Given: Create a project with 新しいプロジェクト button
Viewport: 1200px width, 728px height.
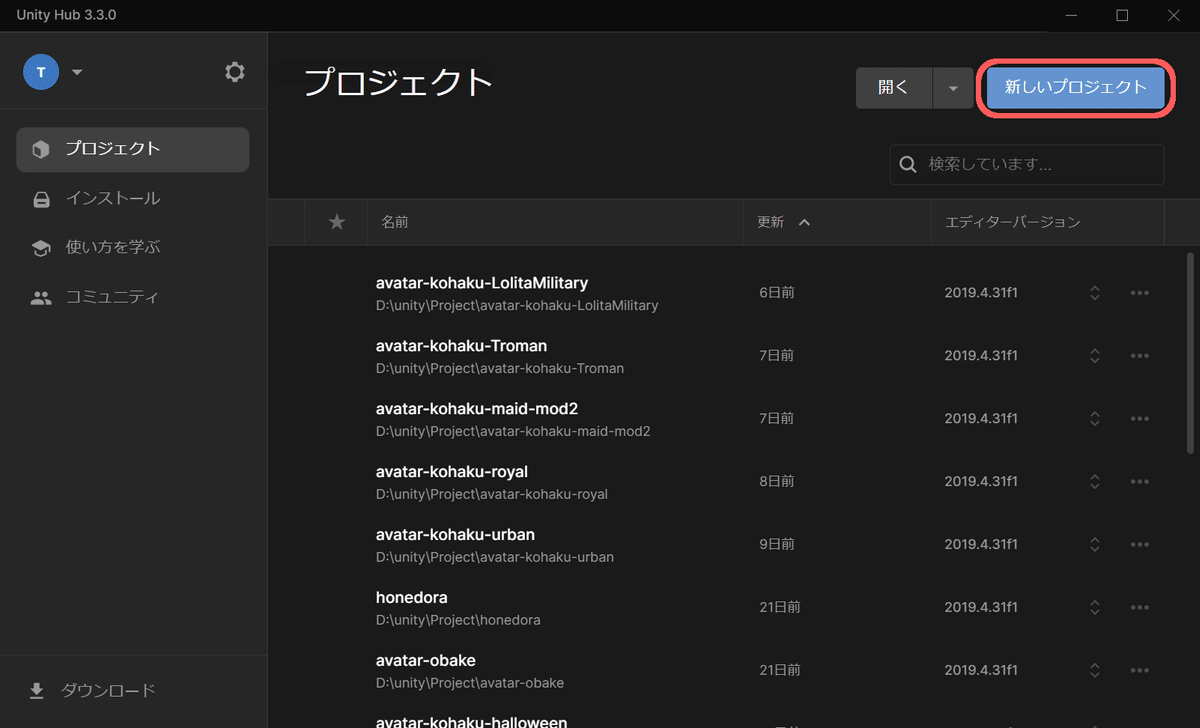Looking at the screenshot, I should (x=1075, y=88).
